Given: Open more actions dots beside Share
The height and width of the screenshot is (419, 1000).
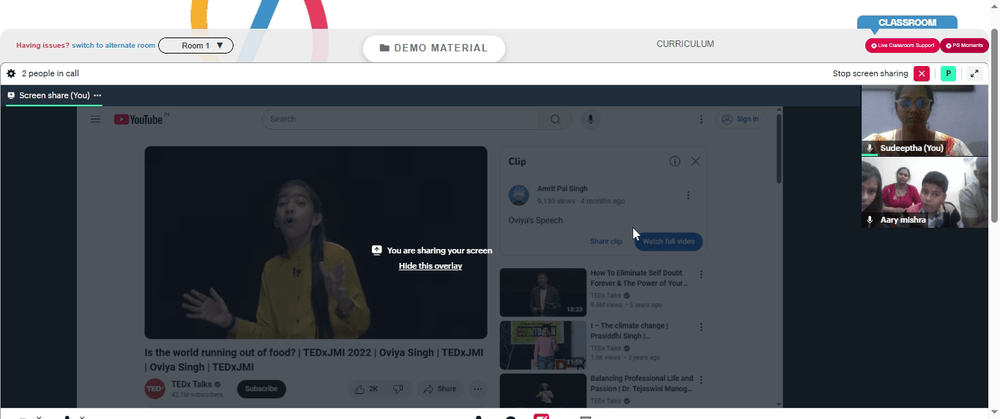Looking at the screenshot, I should pos(478,389).
